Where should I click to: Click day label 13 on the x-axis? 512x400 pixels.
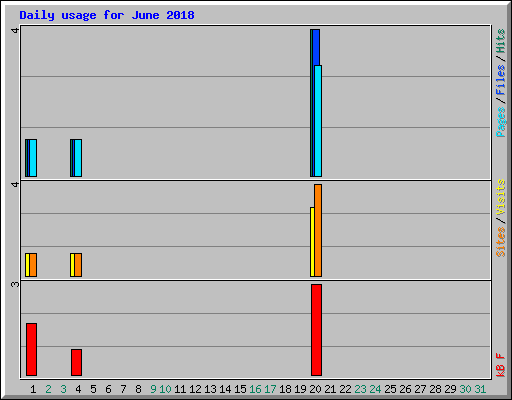coord(210,389)
